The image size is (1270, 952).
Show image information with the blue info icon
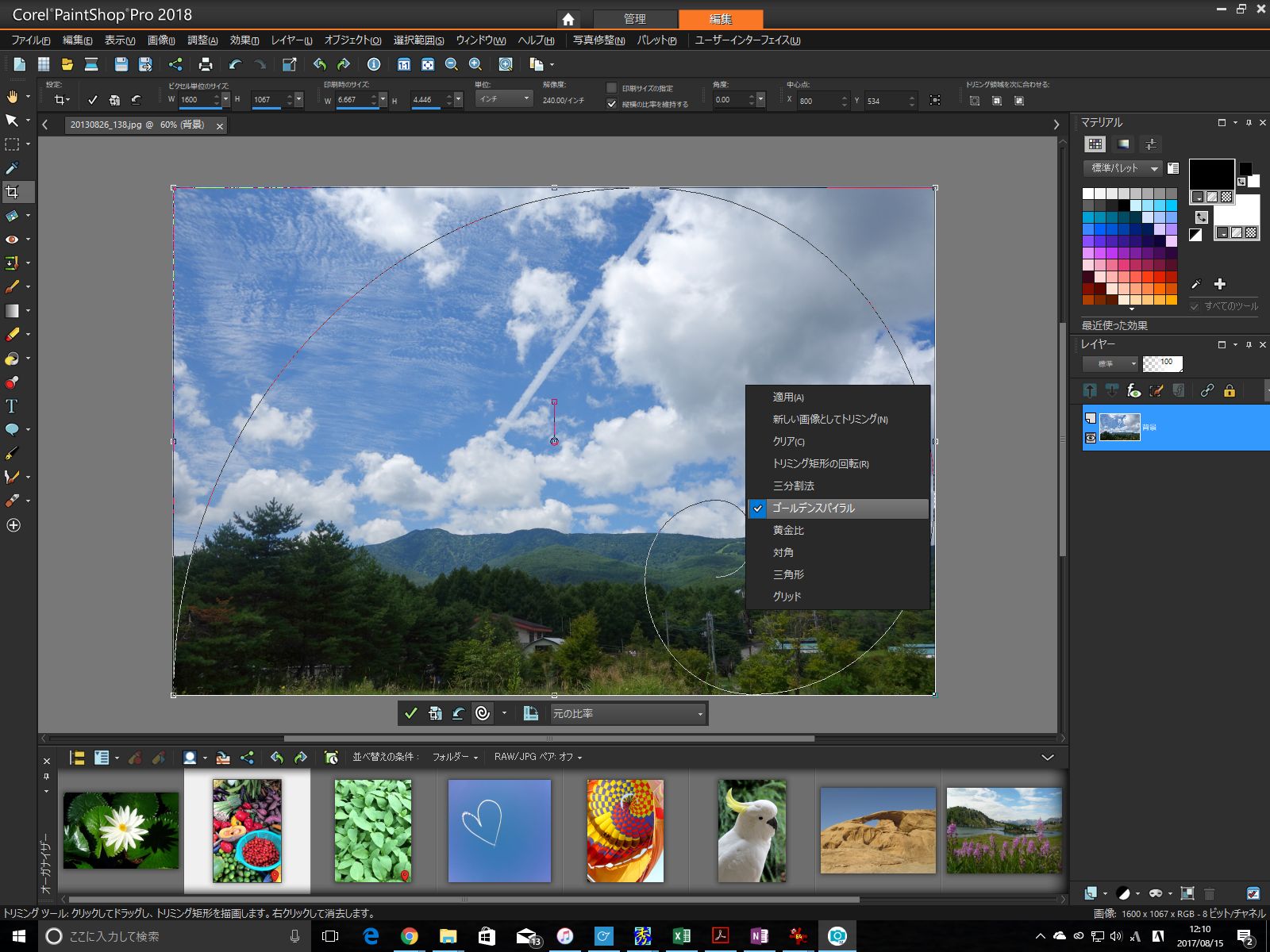pos(374,64)
